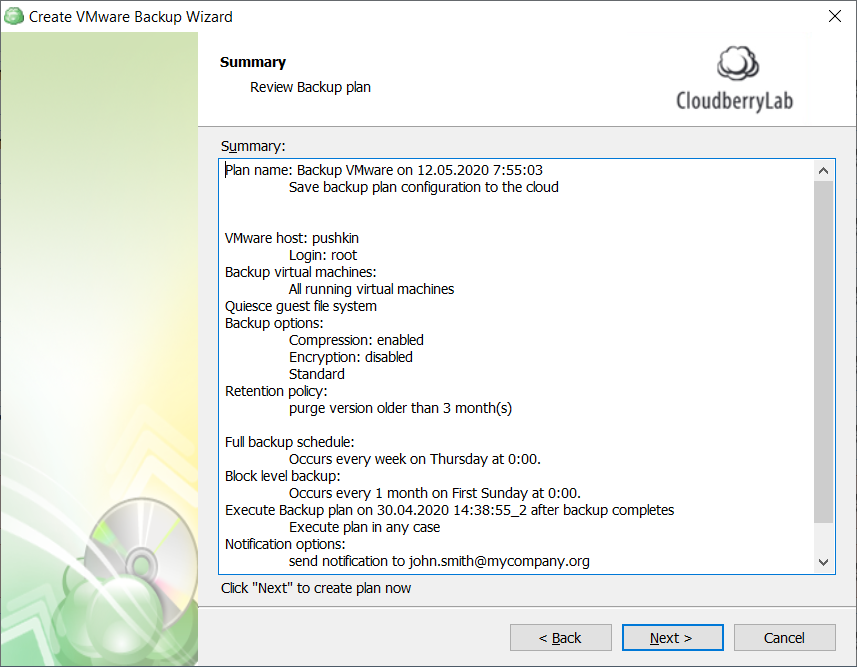Click 'Click "Next" to create plan now' hint

(x=316, y=588)
